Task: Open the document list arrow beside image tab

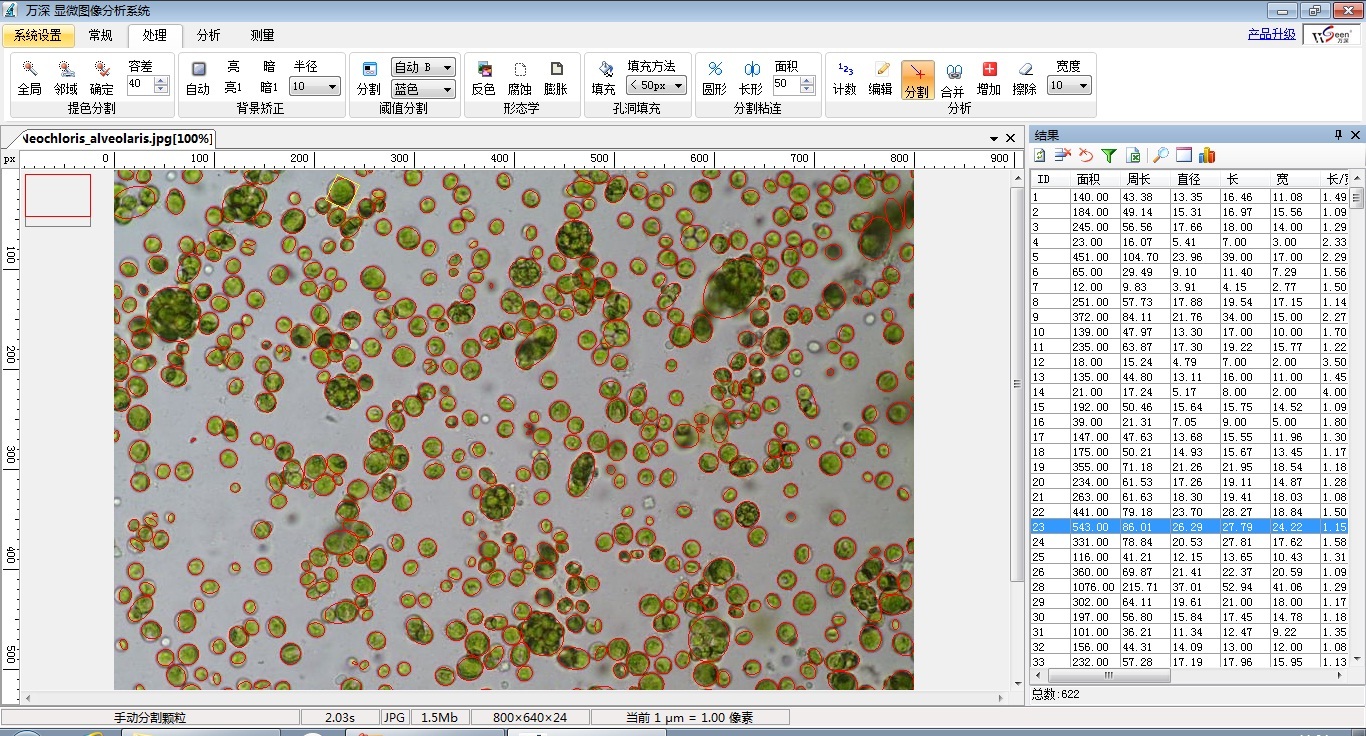Action: click(x=995, y=138)
